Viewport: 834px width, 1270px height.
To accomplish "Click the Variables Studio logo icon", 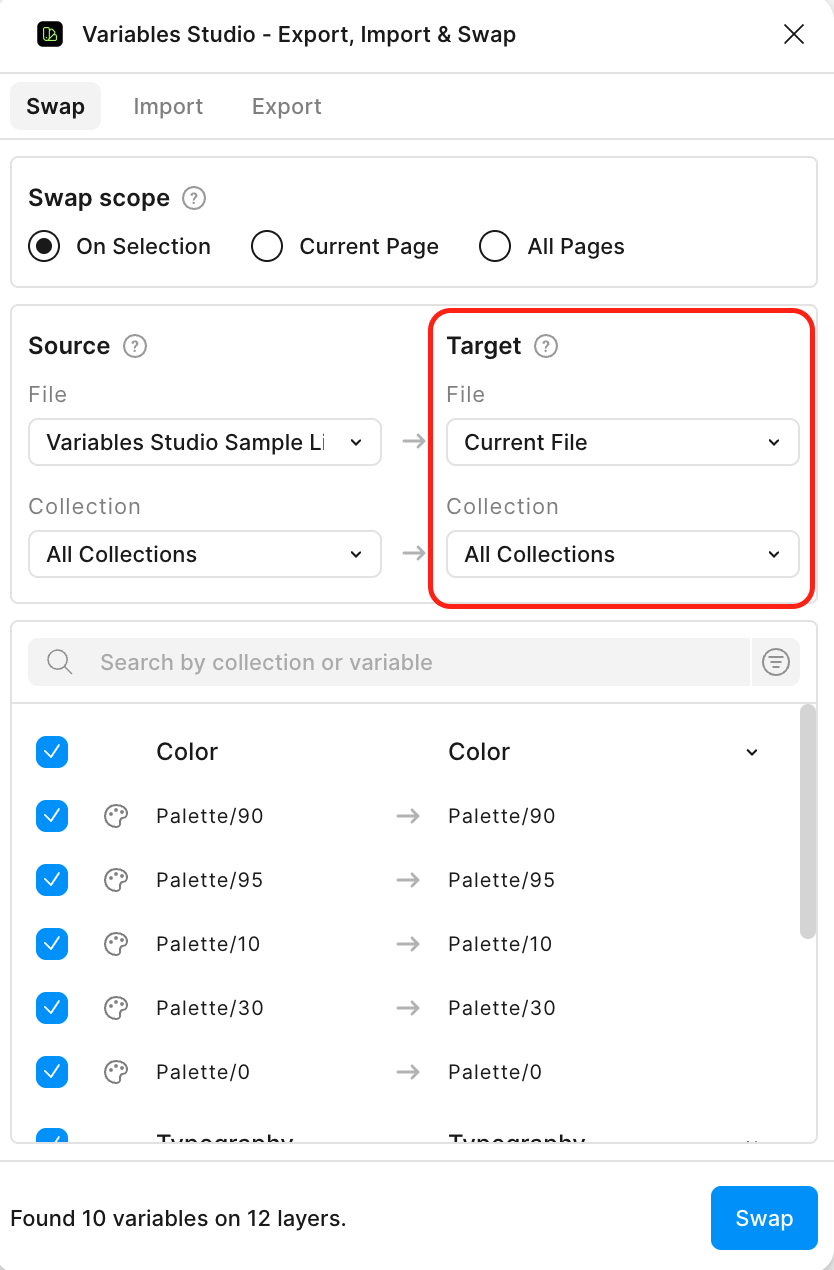I will [49, 33].
